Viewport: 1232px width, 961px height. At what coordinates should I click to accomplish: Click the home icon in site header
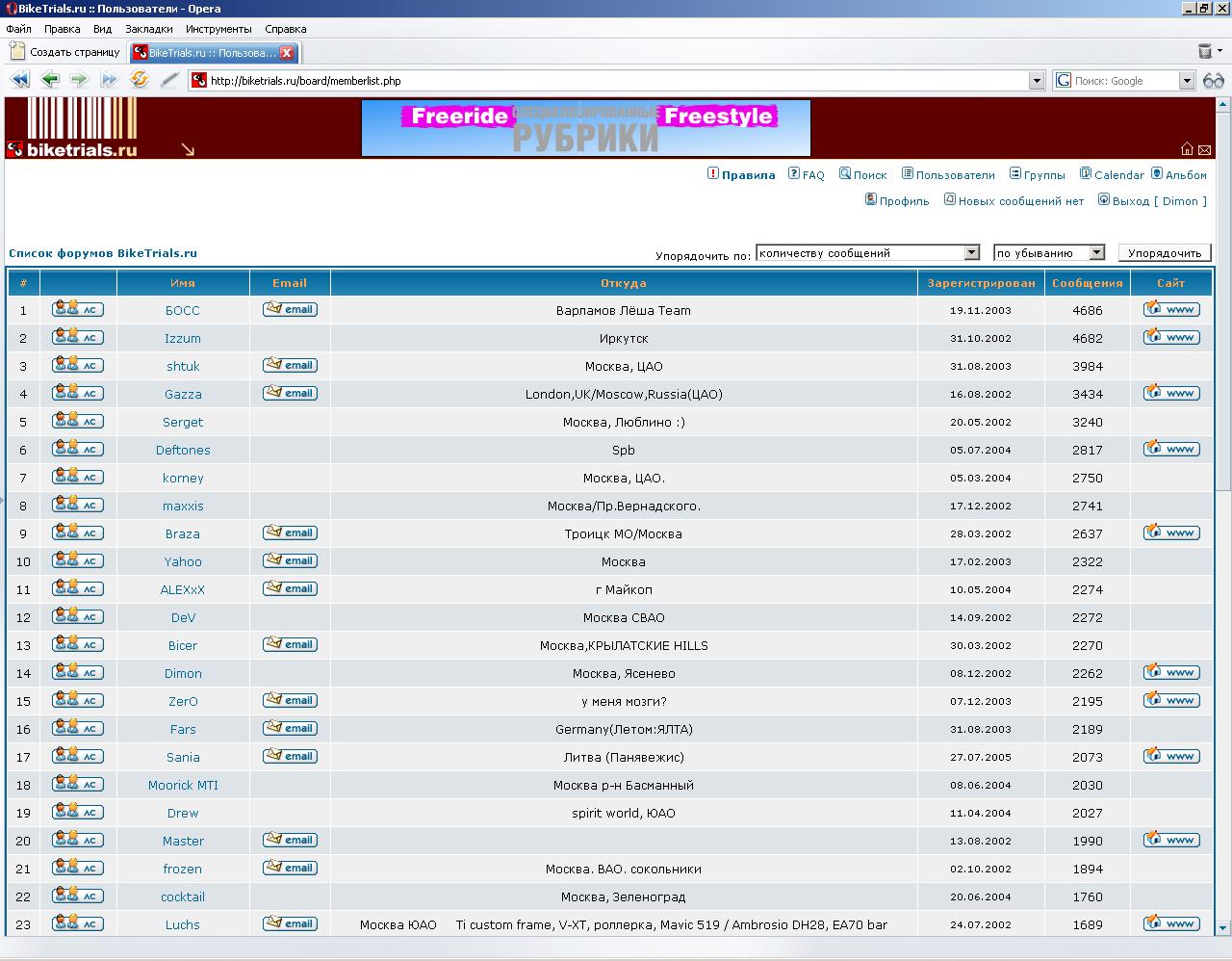(1187, 148)
